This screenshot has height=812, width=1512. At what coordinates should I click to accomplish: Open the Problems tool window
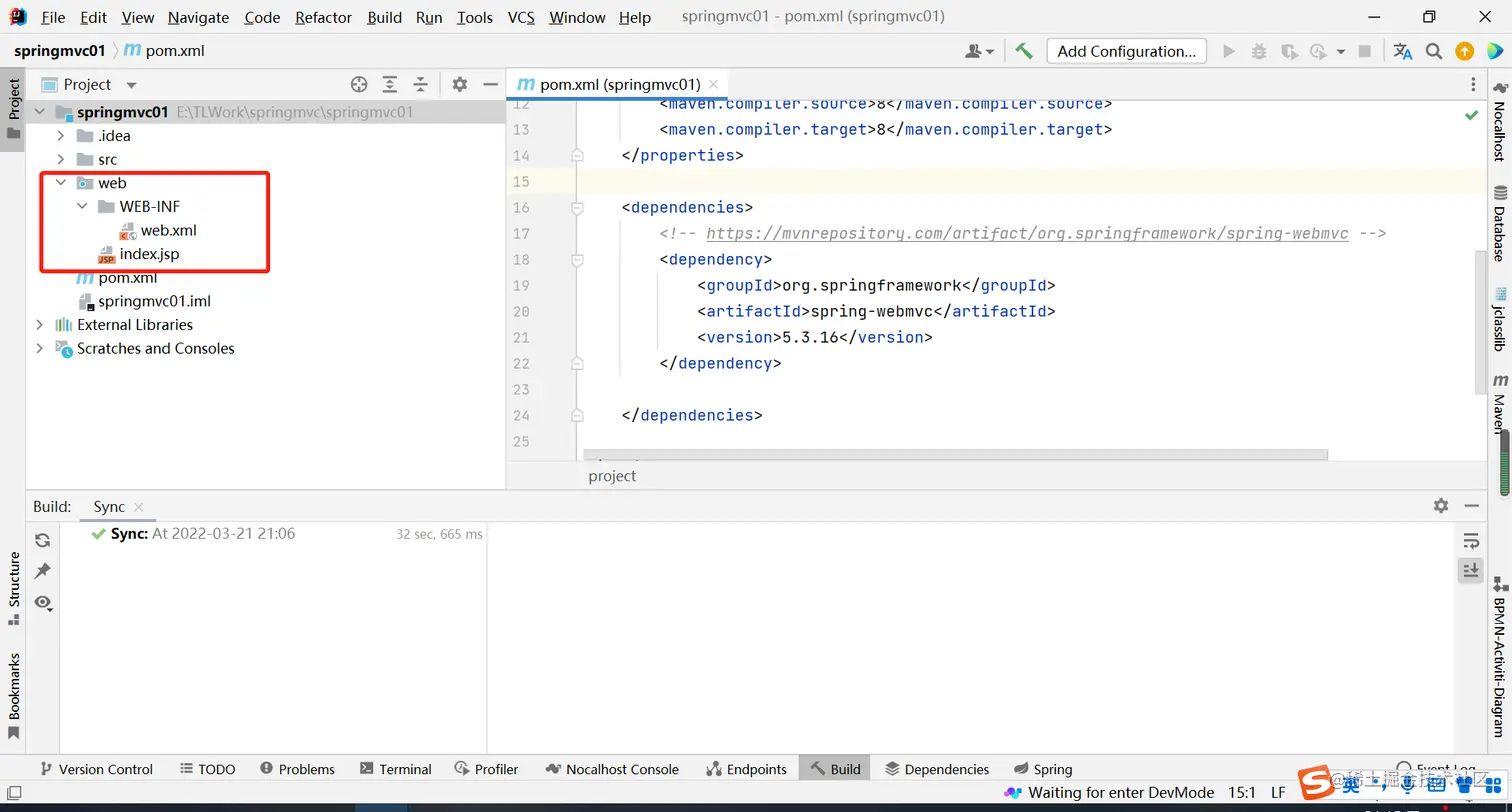click(297, 769)
